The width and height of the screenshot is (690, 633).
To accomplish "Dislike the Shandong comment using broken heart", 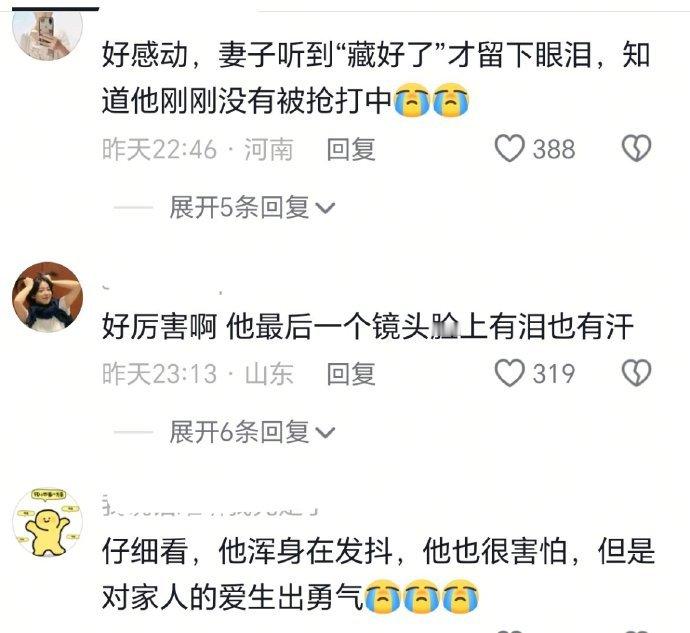I will (x=636, y=373).
